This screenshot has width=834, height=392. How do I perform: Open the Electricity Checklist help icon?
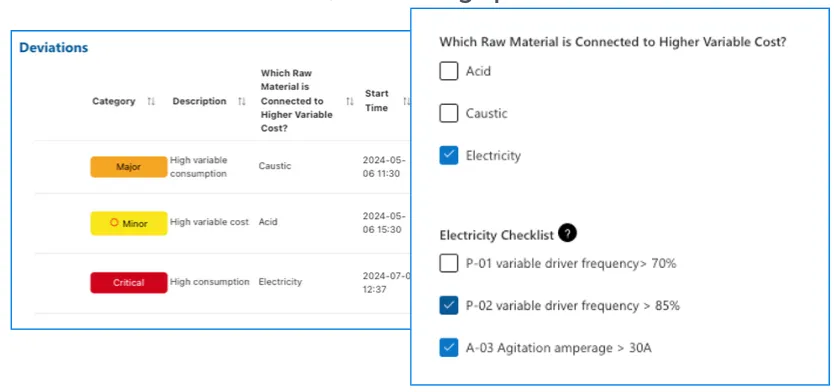pyautogui.click(x=568, y=233)
